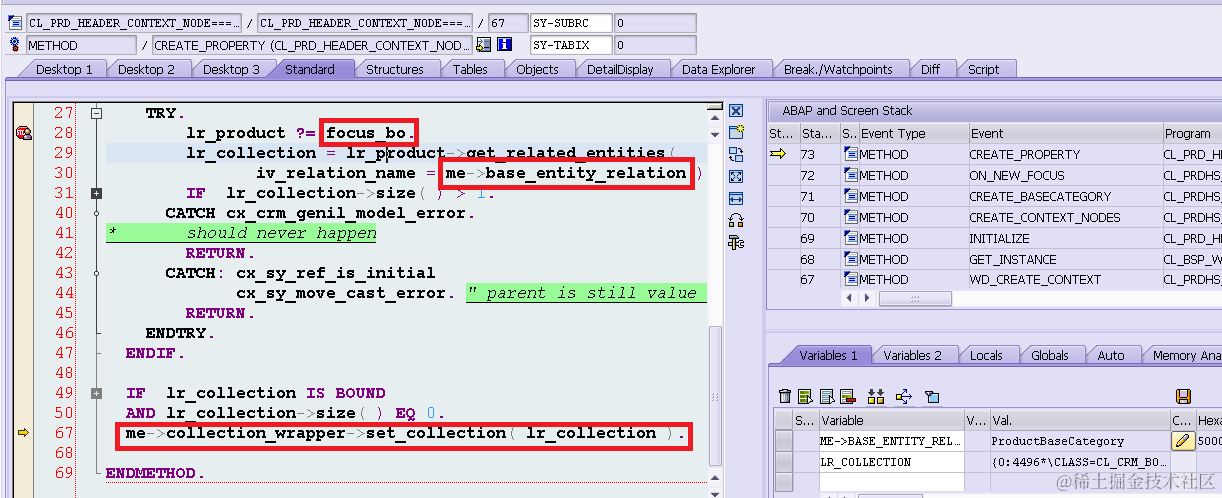Screen dimensions: 1222x498
Task: Click the filter-style icon in the Variables toolbar
Action: pyautogui.click(x=932, y=397)
